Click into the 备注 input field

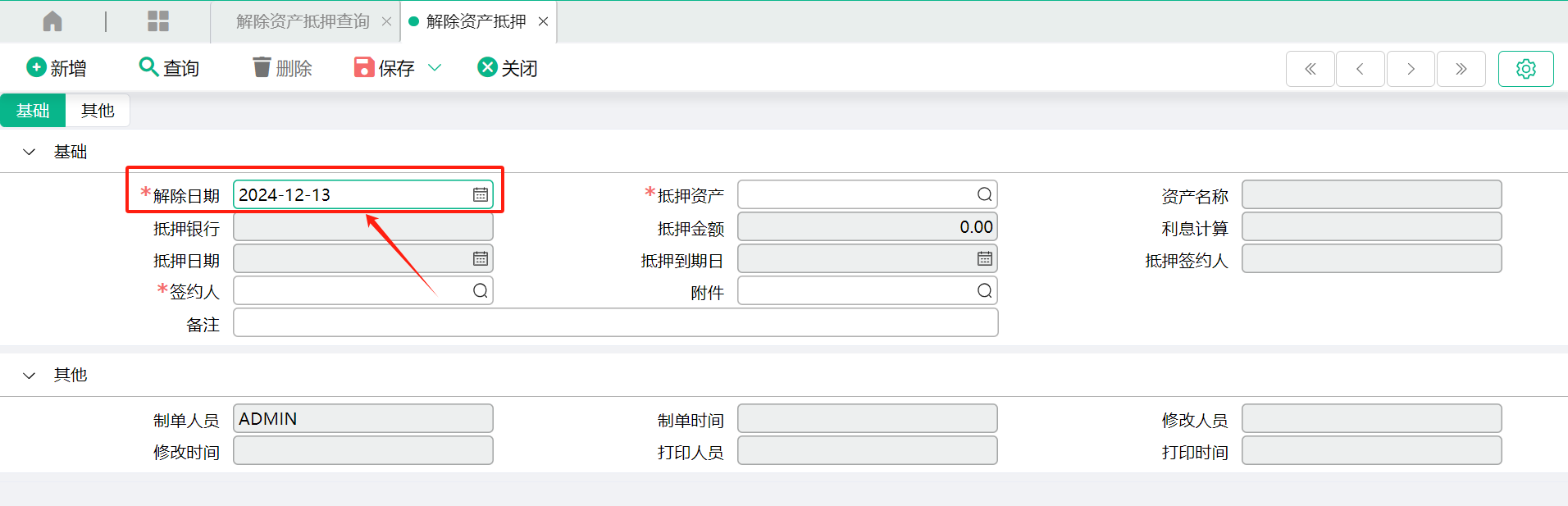point(615,322)
